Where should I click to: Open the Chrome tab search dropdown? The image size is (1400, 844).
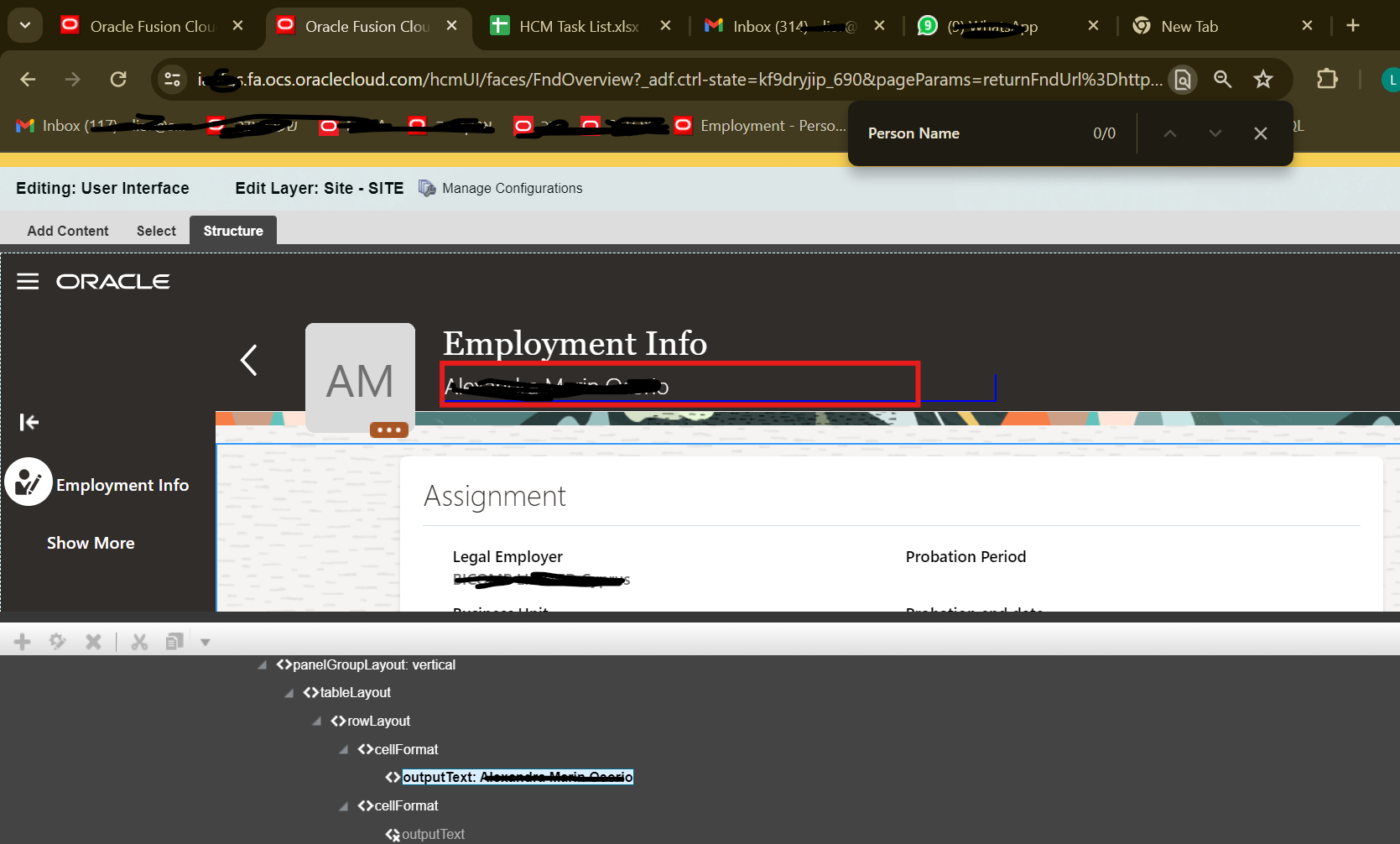point(25,25)
